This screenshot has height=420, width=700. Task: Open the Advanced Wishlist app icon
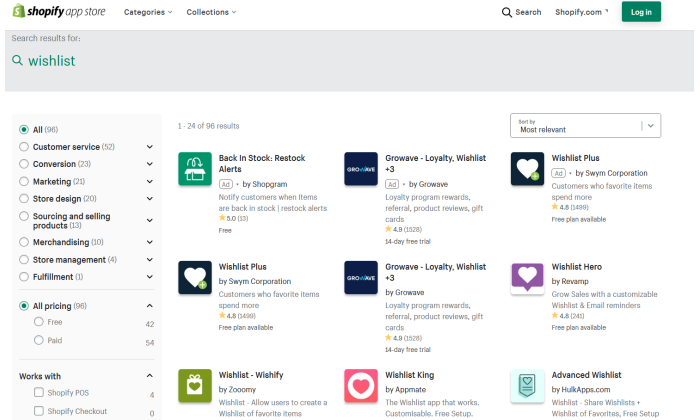(527, 386)
